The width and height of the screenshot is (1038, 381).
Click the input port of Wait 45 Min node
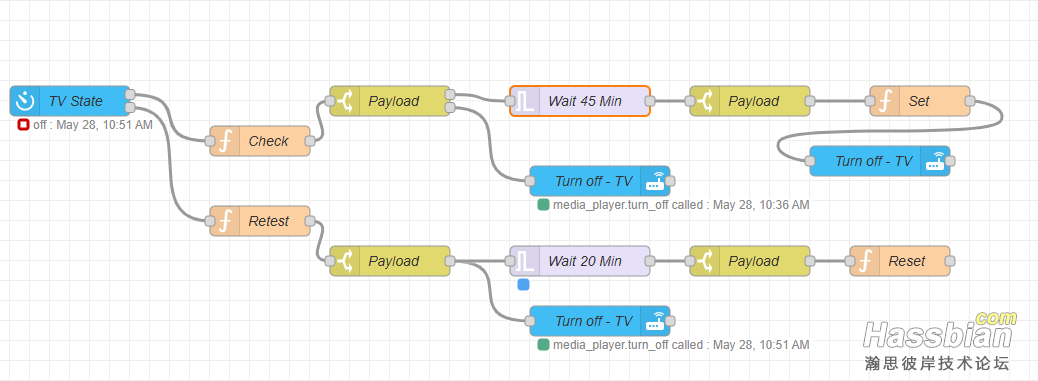(x=510, y=101)
